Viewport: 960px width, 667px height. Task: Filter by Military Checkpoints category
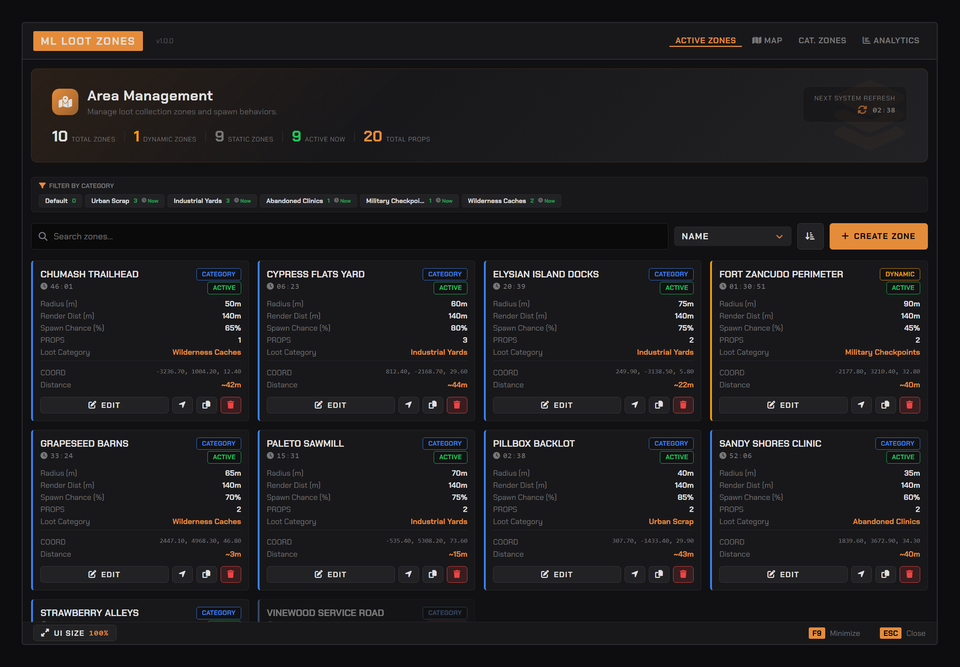[x=409, y=201]
